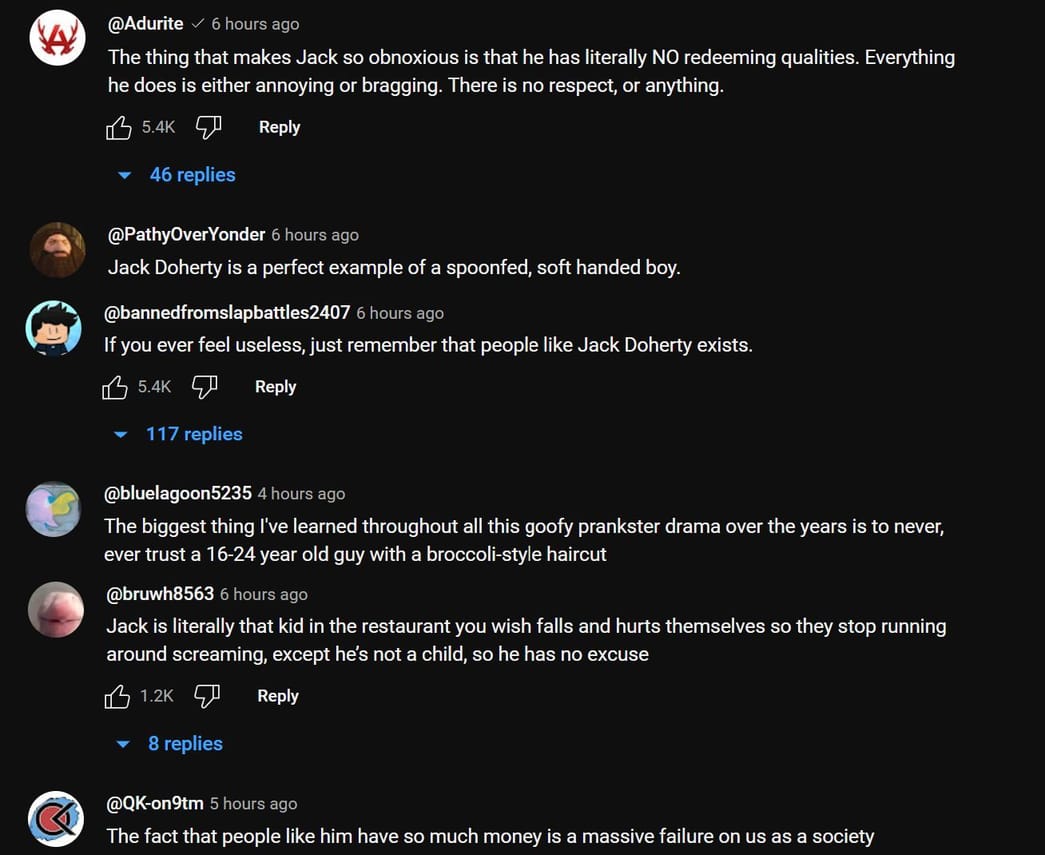Open @bluelagoon5235's channel name
The height and width of the screenshot is (855, 1045).
click(177, 493)
